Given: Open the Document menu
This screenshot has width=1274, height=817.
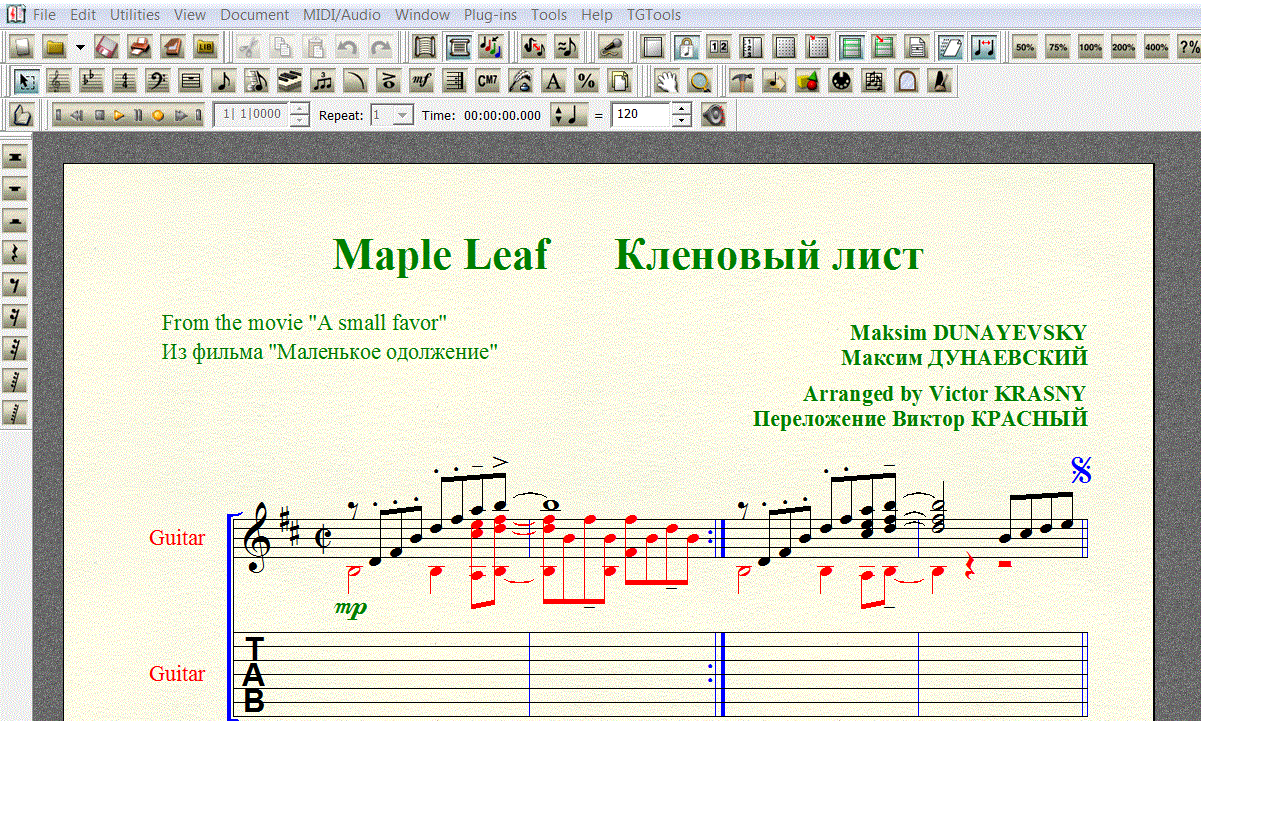Looking at the screenshot, I should tap(254, 15).
